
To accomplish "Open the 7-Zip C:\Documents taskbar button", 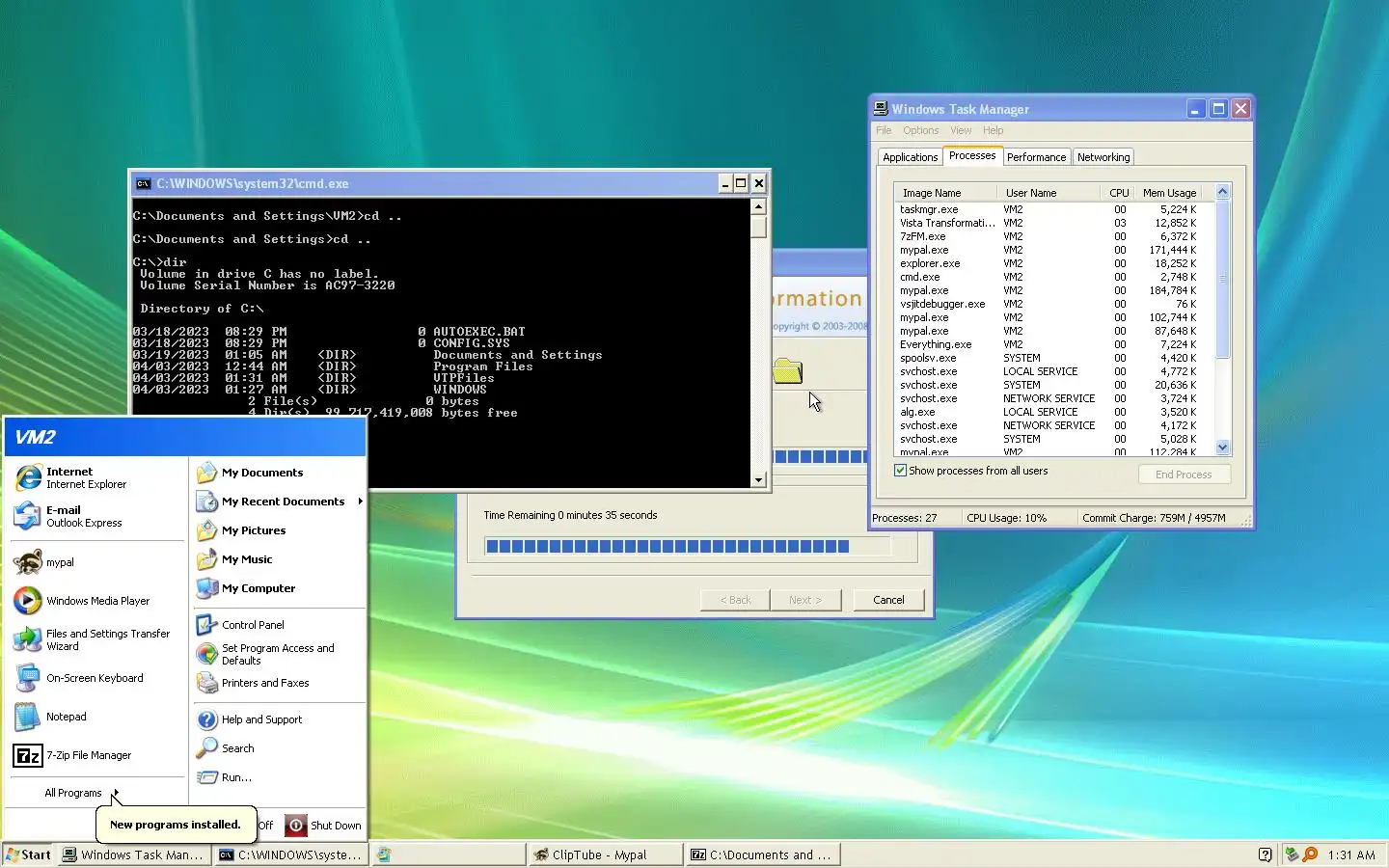I will coord(762,854).
